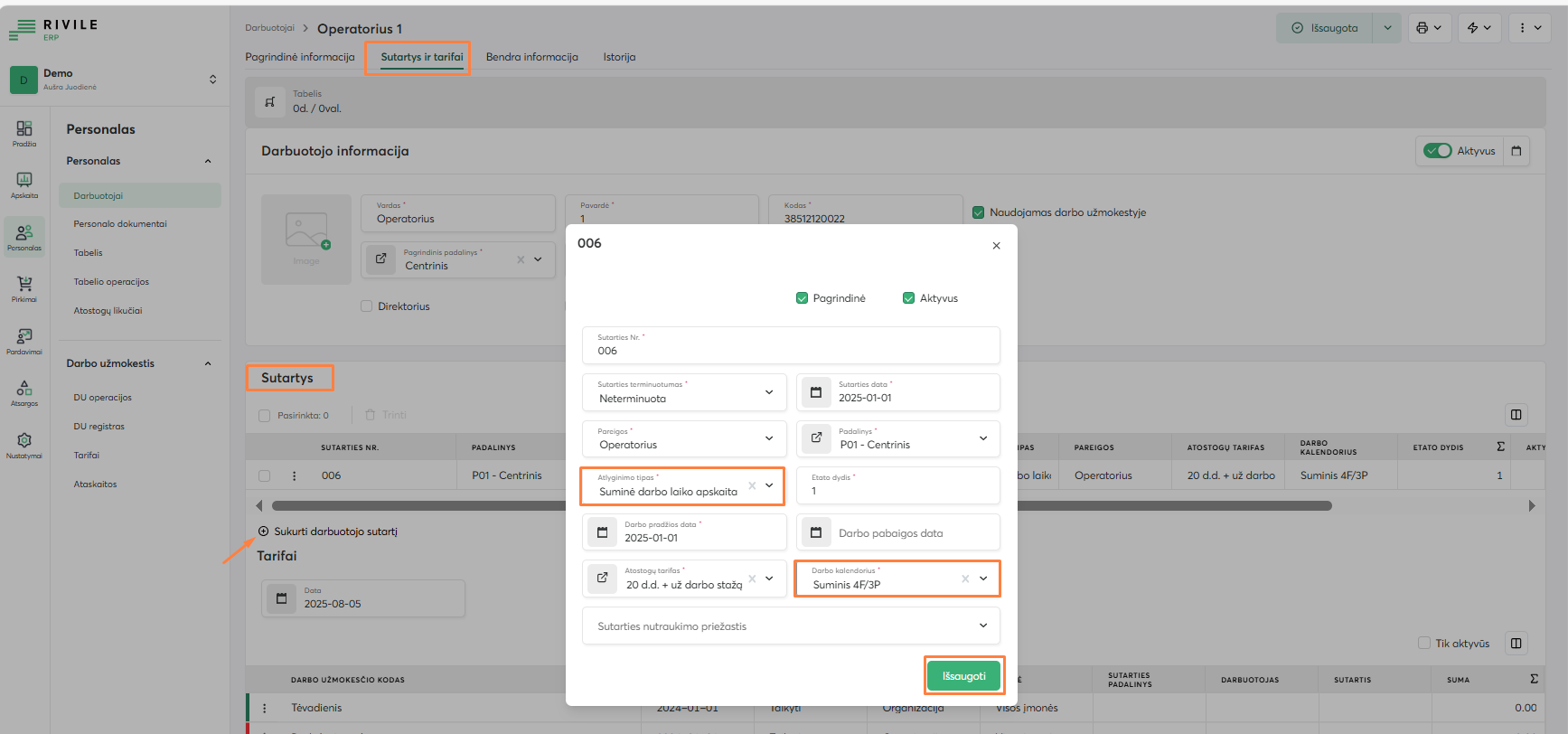Uncheck the Pagrindinė checkbox
The image size is (1568, 734).
[802, 298]
